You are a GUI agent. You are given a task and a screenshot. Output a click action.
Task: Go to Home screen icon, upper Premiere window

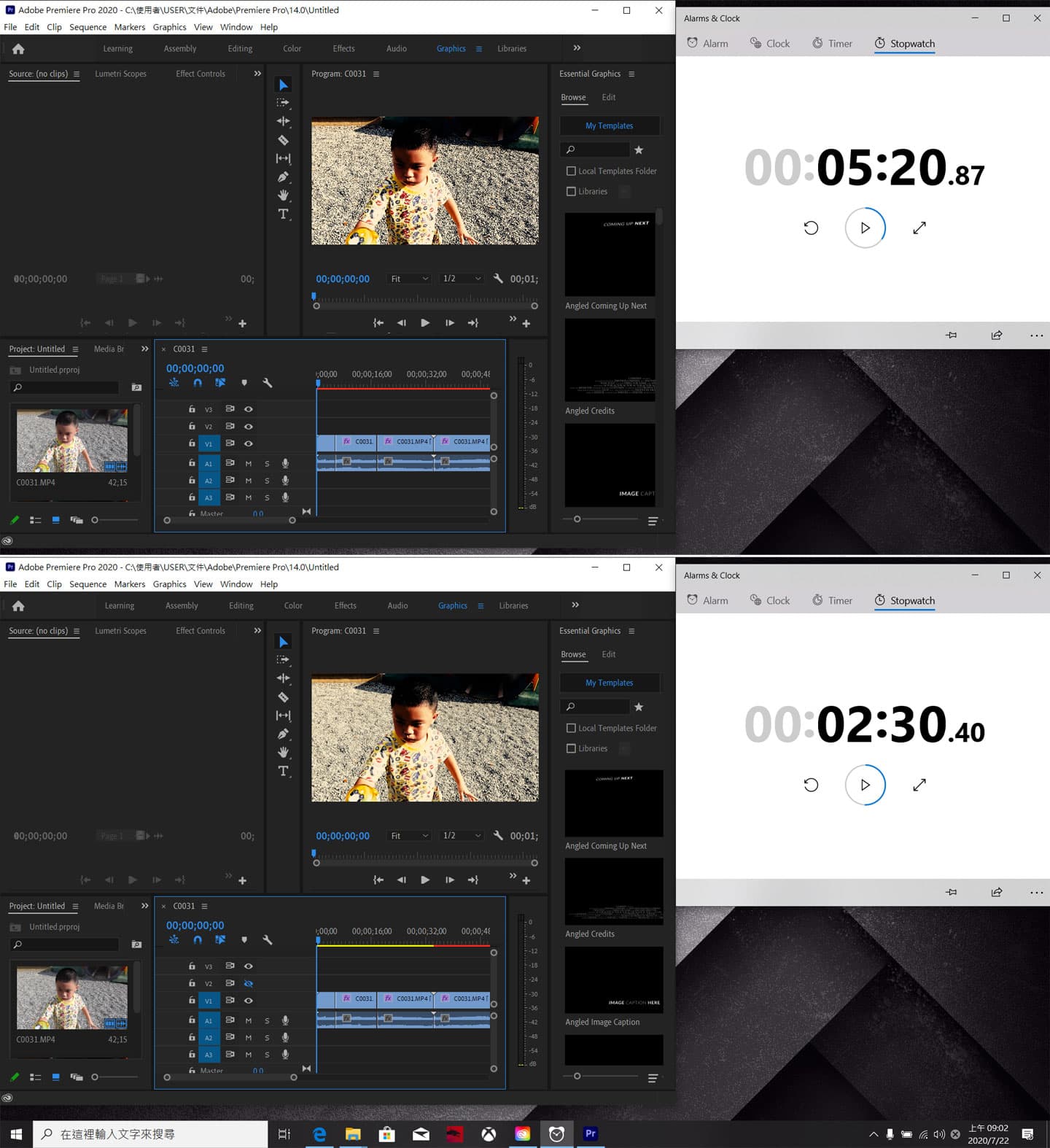click(x=18, y=49)
